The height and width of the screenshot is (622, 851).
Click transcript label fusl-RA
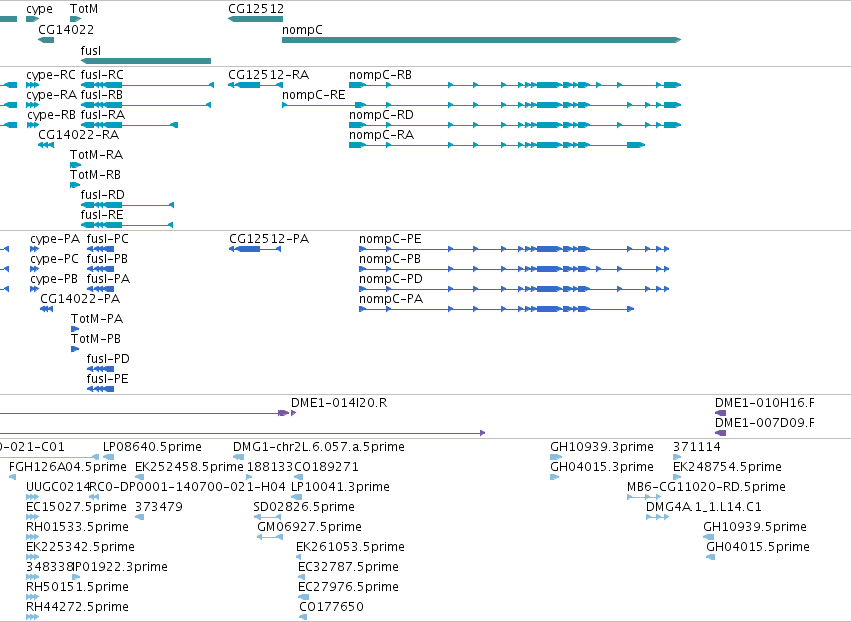point(103,115)
